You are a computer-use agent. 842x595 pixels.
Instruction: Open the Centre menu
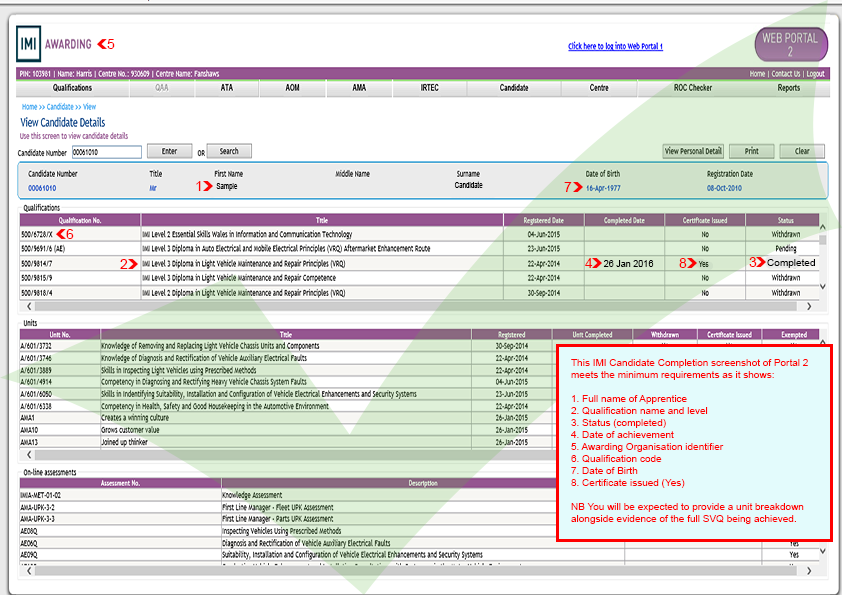(599, 88)
